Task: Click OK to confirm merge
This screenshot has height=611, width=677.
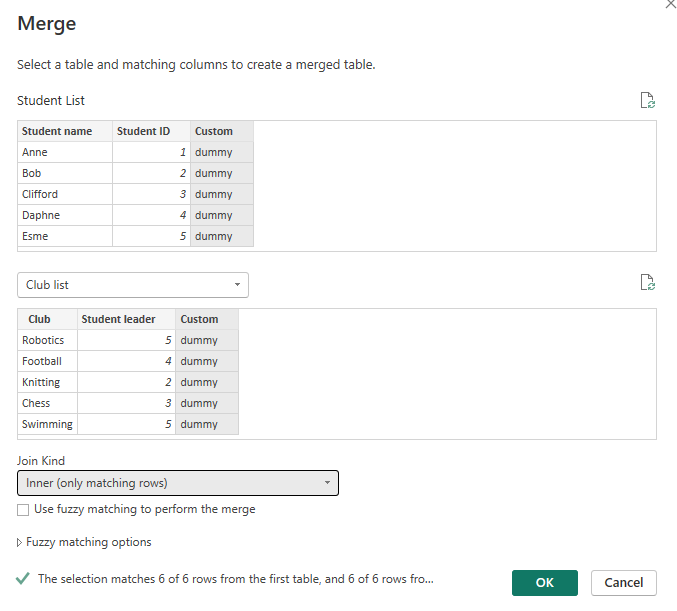Action: point(544,582)
